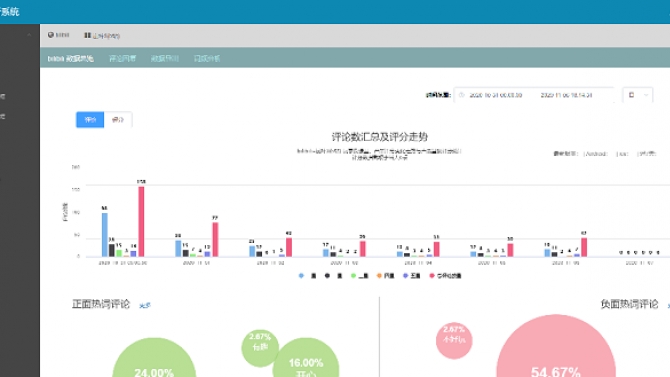Screen dimensions: 670x377
Task: Toggle the purple legend series
Action: coord(411,276)
